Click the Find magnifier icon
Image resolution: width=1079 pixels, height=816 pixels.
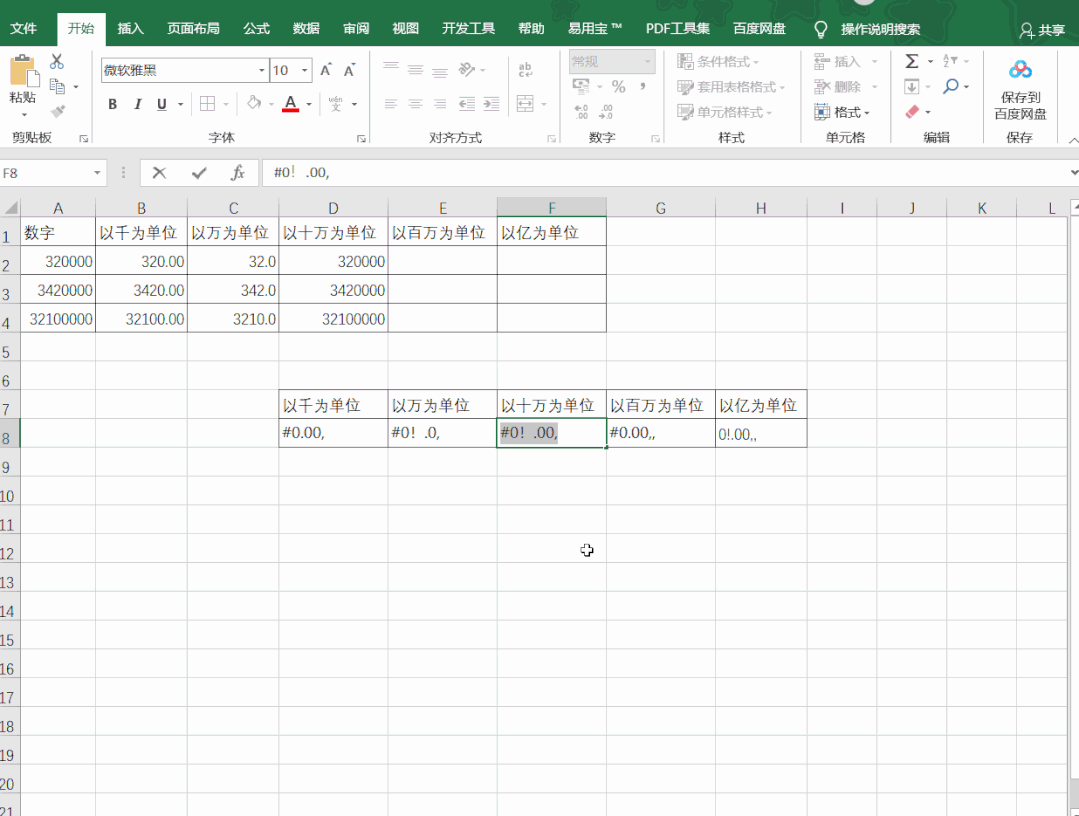coord(951,86)
